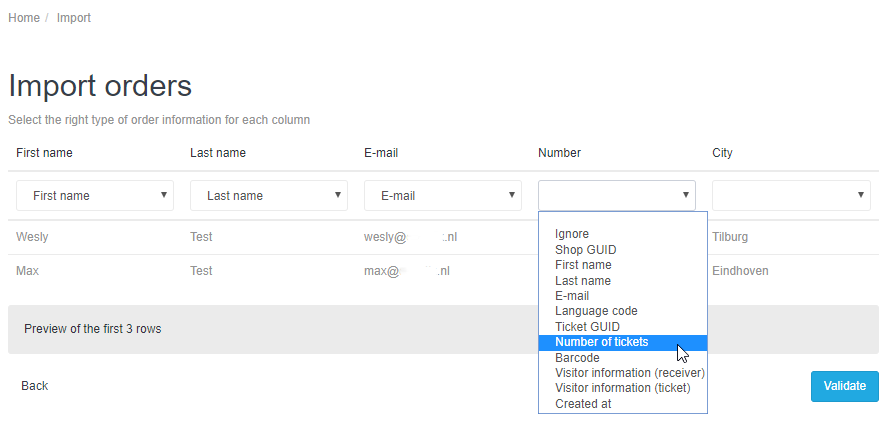Open the City column type dropdown
The width and height of the screenshot is (884, 426).
pos(791,196)
